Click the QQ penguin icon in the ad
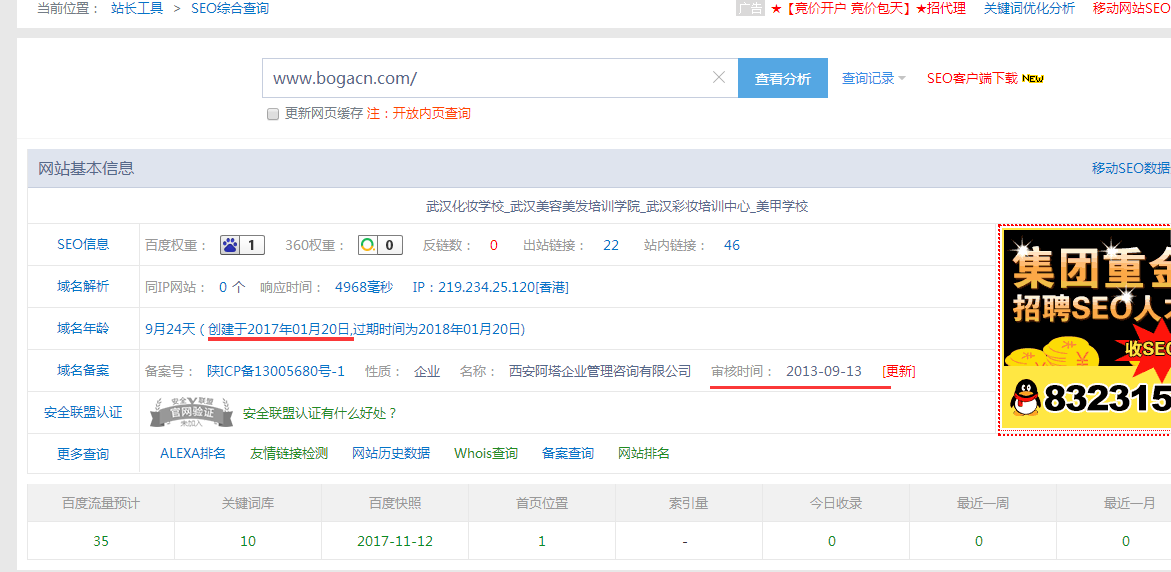This screenshot has height=572, width=1171. 1025,398
